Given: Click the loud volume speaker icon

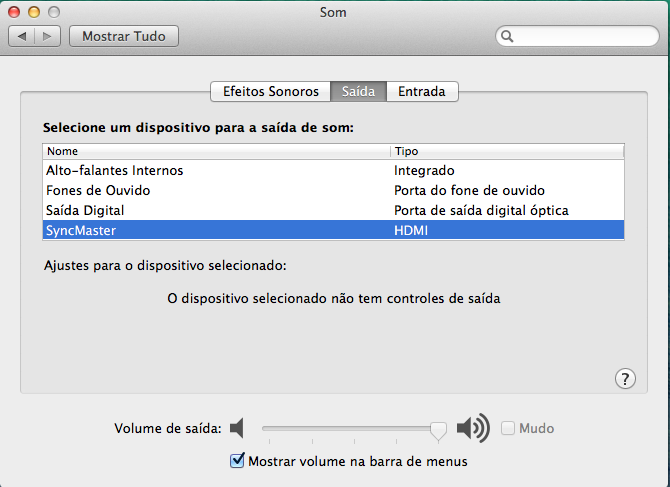Looking at the screenshot, I should pos(472,429).
